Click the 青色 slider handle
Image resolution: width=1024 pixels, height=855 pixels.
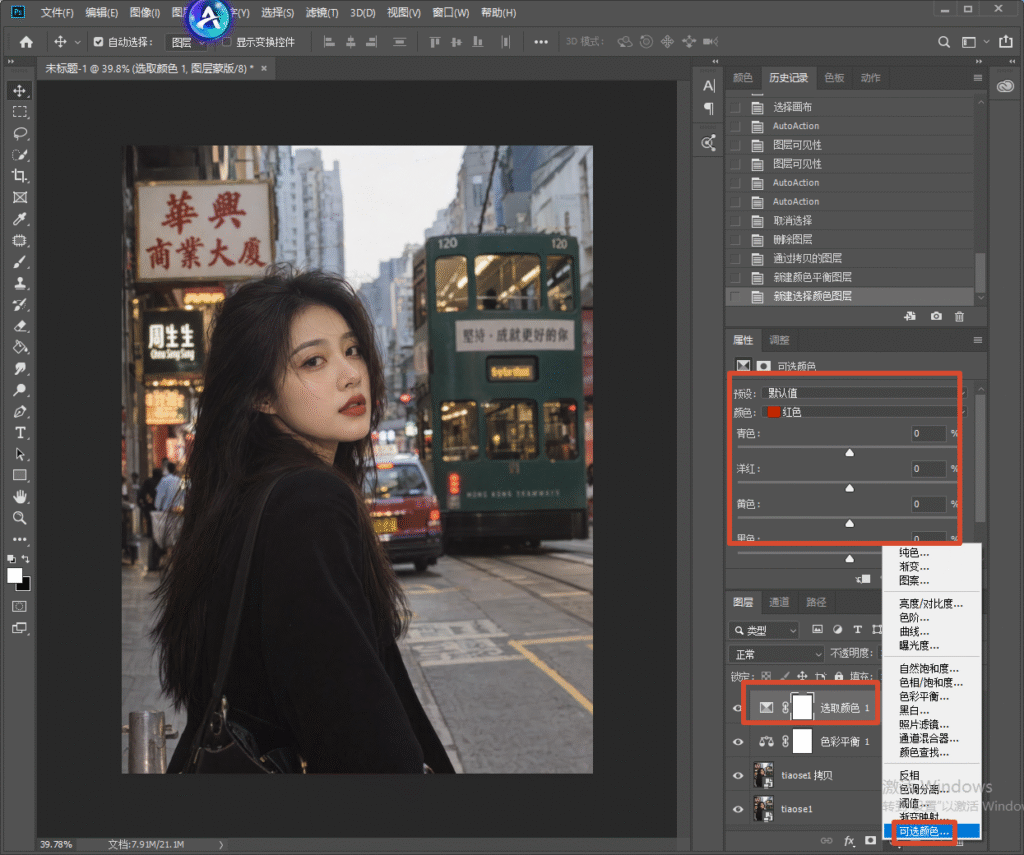850,452
